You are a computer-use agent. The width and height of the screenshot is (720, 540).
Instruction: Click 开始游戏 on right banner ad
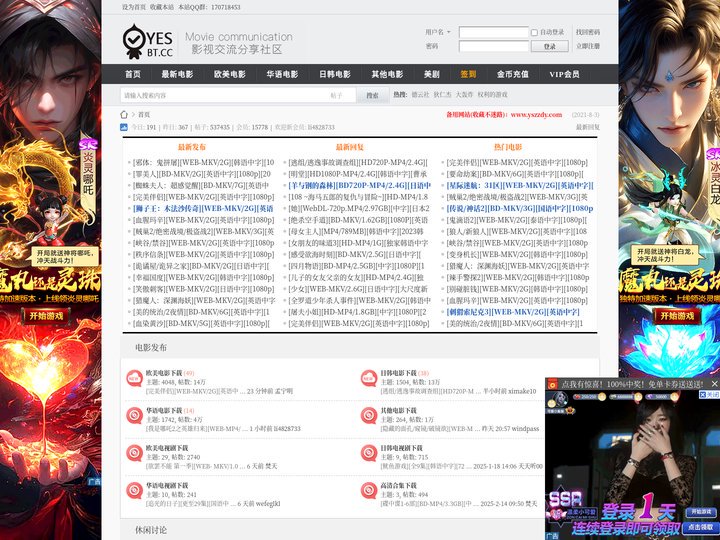click(677, 316)
